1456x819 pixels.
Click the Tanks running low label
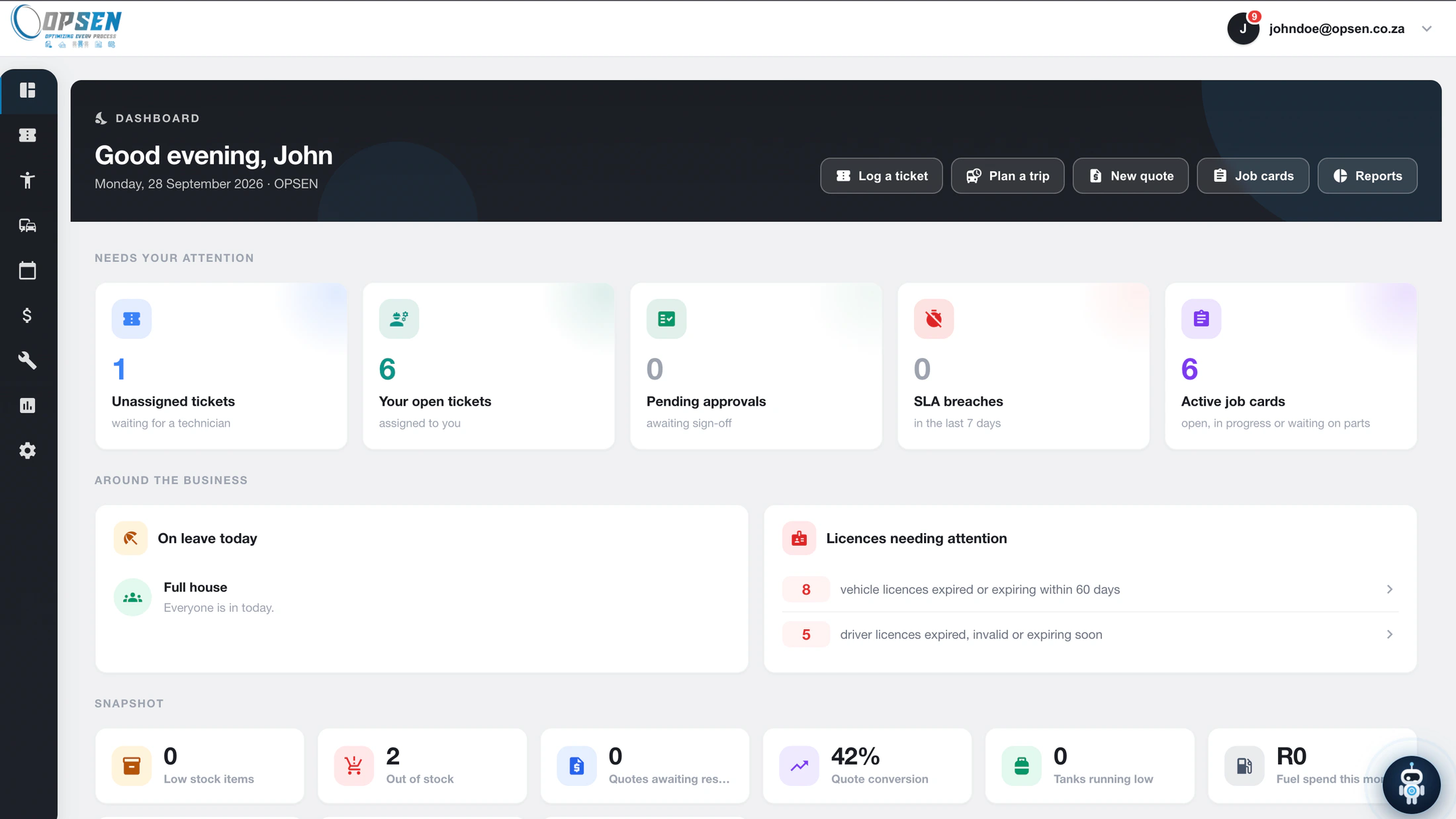(1103, 779)
